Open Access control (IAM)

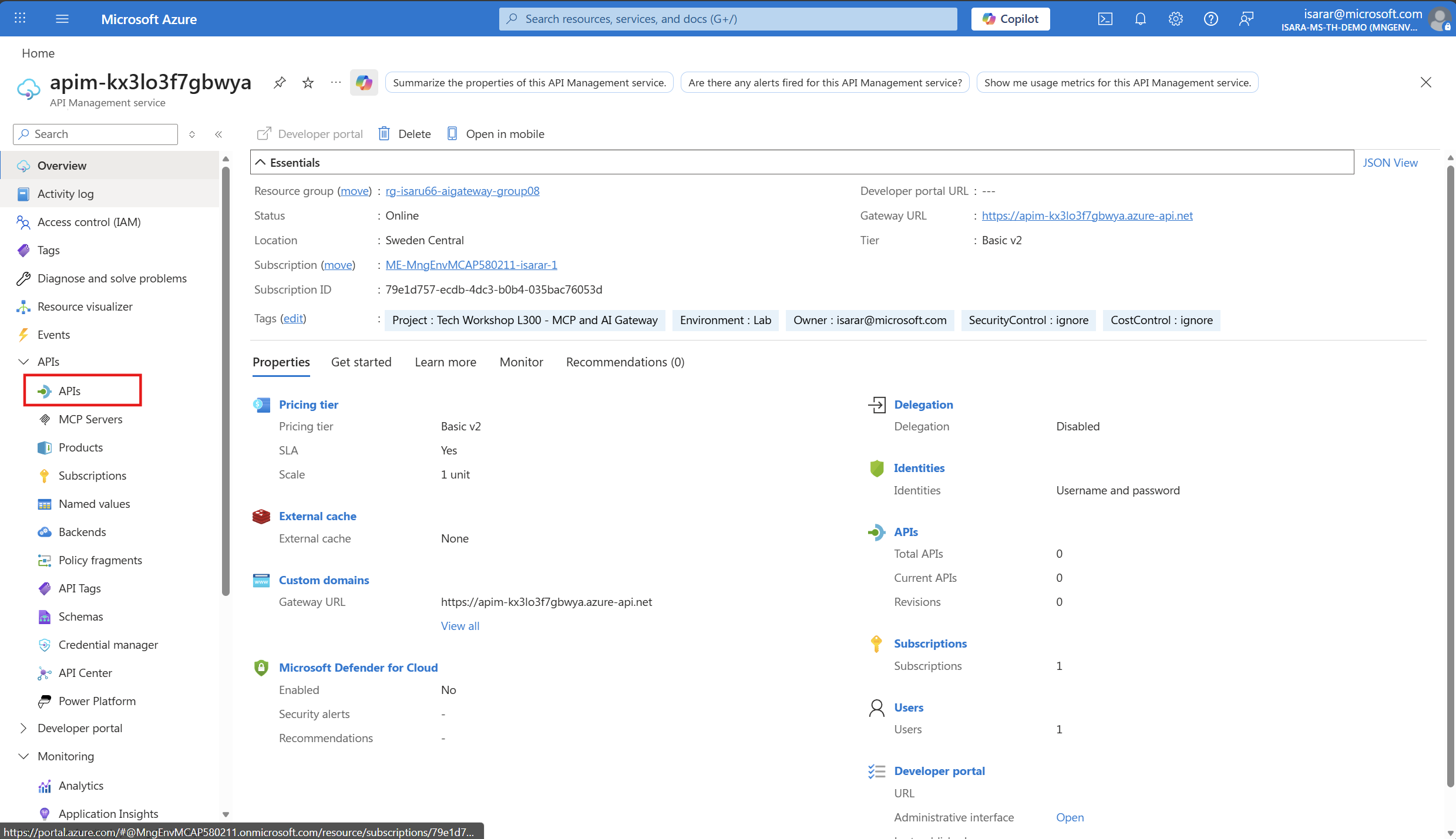click(109, 222)
